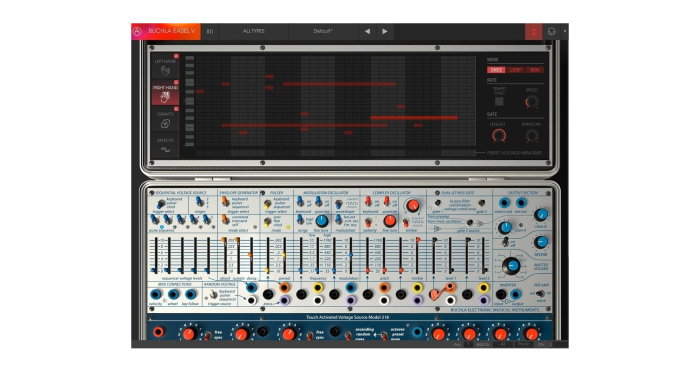Click the master volume knob
The width and height of the screenshot is (700, 372).
pyautogui.click(x=512, y=266)
